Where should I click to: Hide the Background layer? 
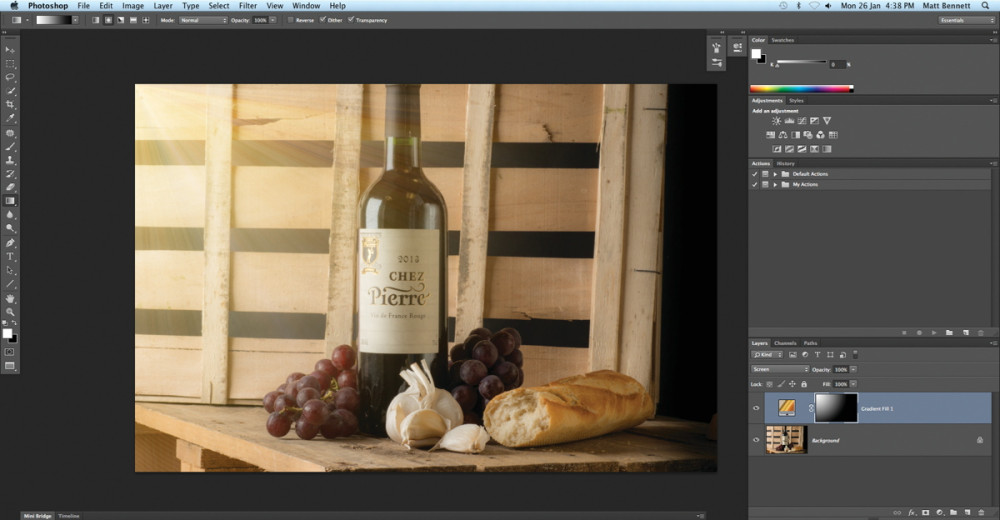coord(756,440)
